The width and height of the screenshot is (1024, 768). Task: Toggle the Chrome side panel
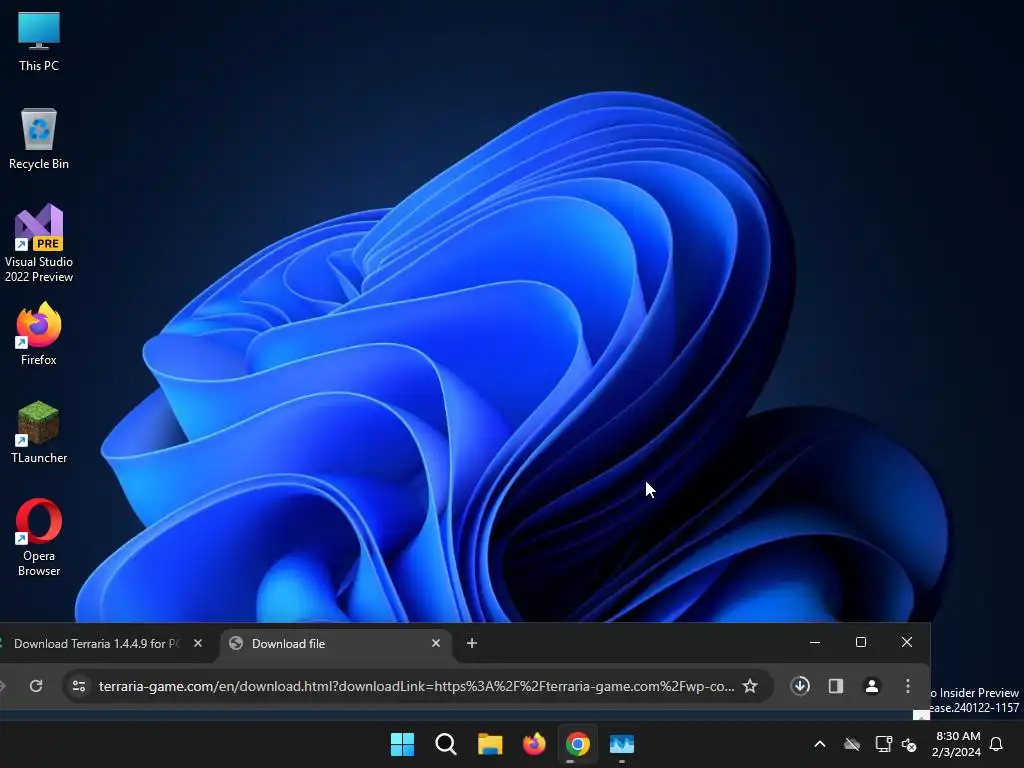(836, 686)
